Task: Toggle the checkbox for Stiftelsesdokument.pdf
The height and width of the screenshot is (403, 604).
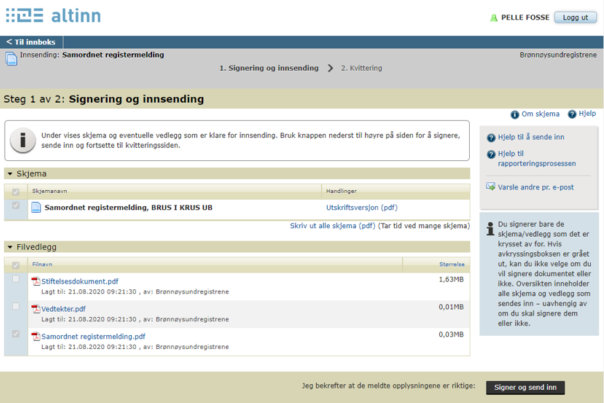Action: (14, 280)
